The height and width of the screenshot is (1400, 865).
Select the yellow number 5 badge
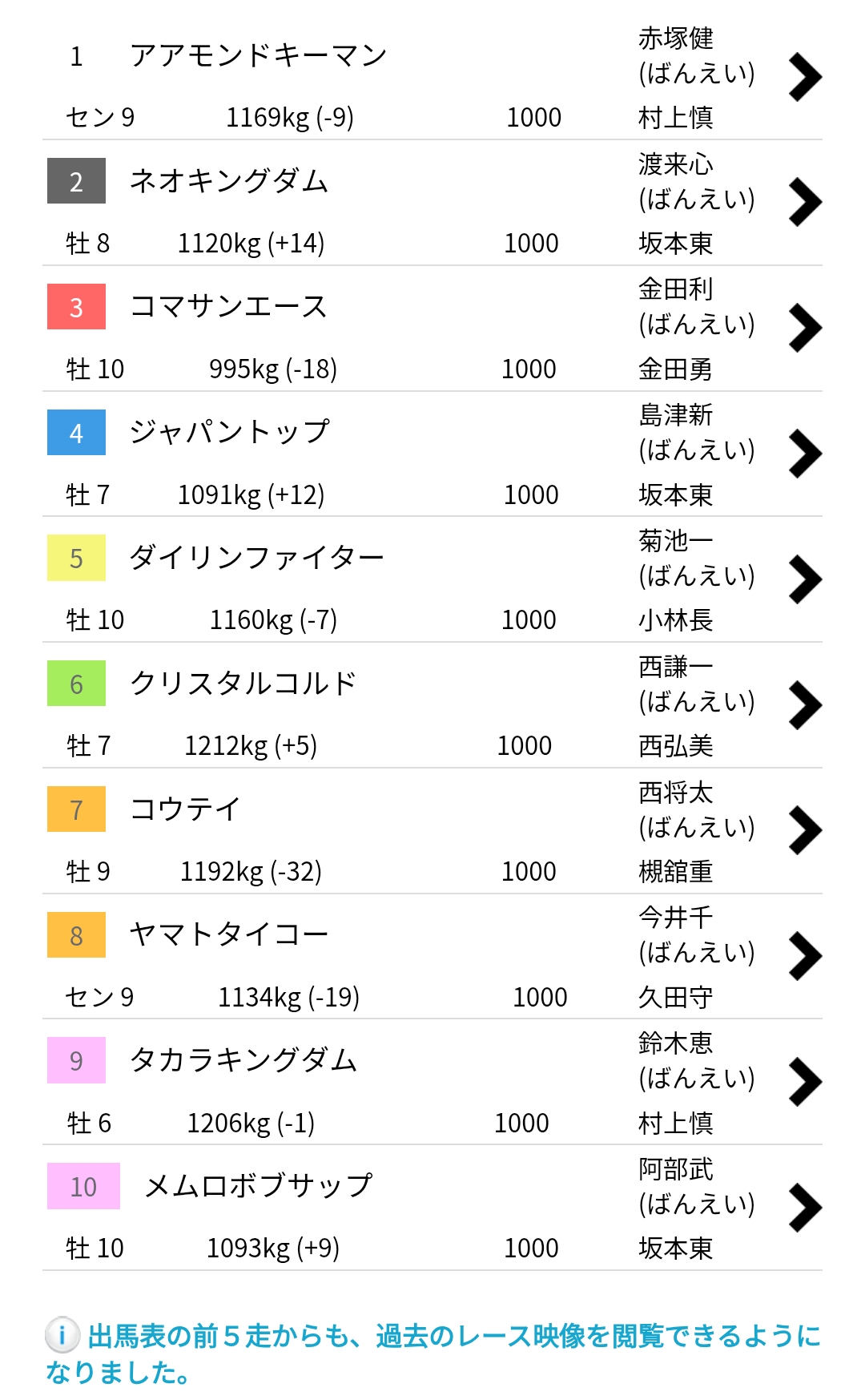[x=76, y=558]
